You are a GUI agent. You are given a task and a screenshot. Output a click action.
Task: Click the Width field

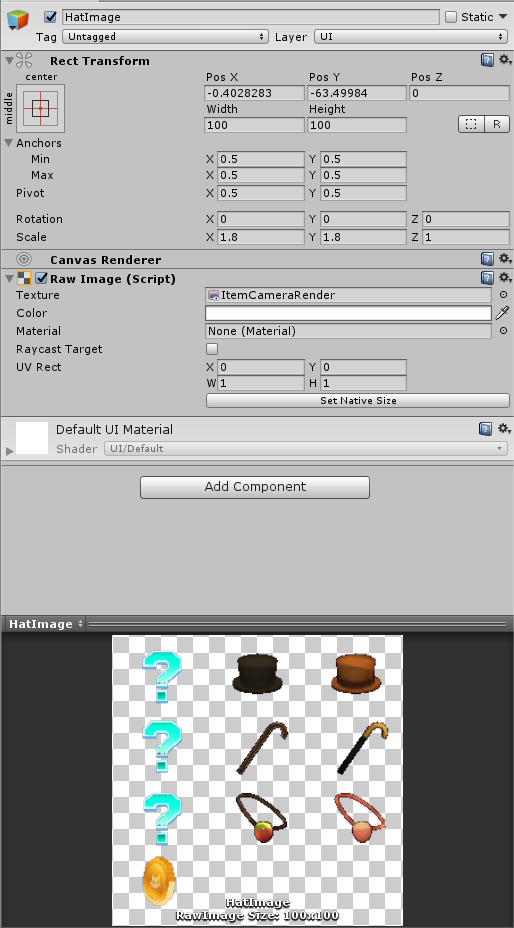pos(254,125)
